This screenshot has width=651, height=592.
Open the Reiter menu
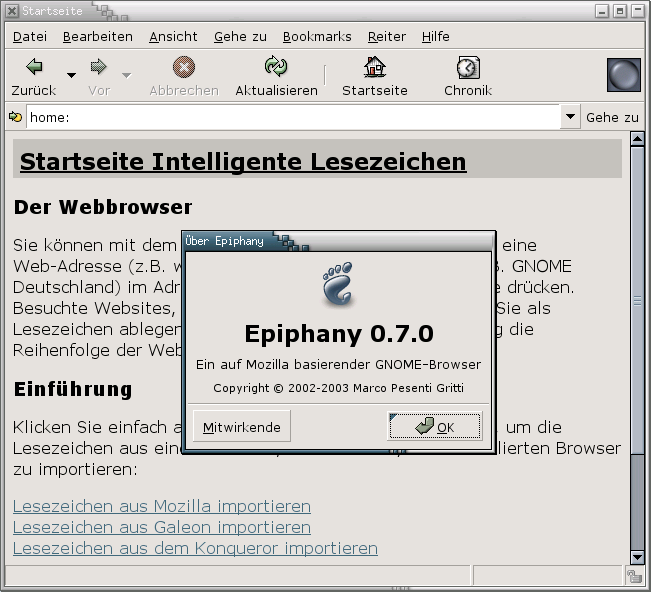coord(386,37)
